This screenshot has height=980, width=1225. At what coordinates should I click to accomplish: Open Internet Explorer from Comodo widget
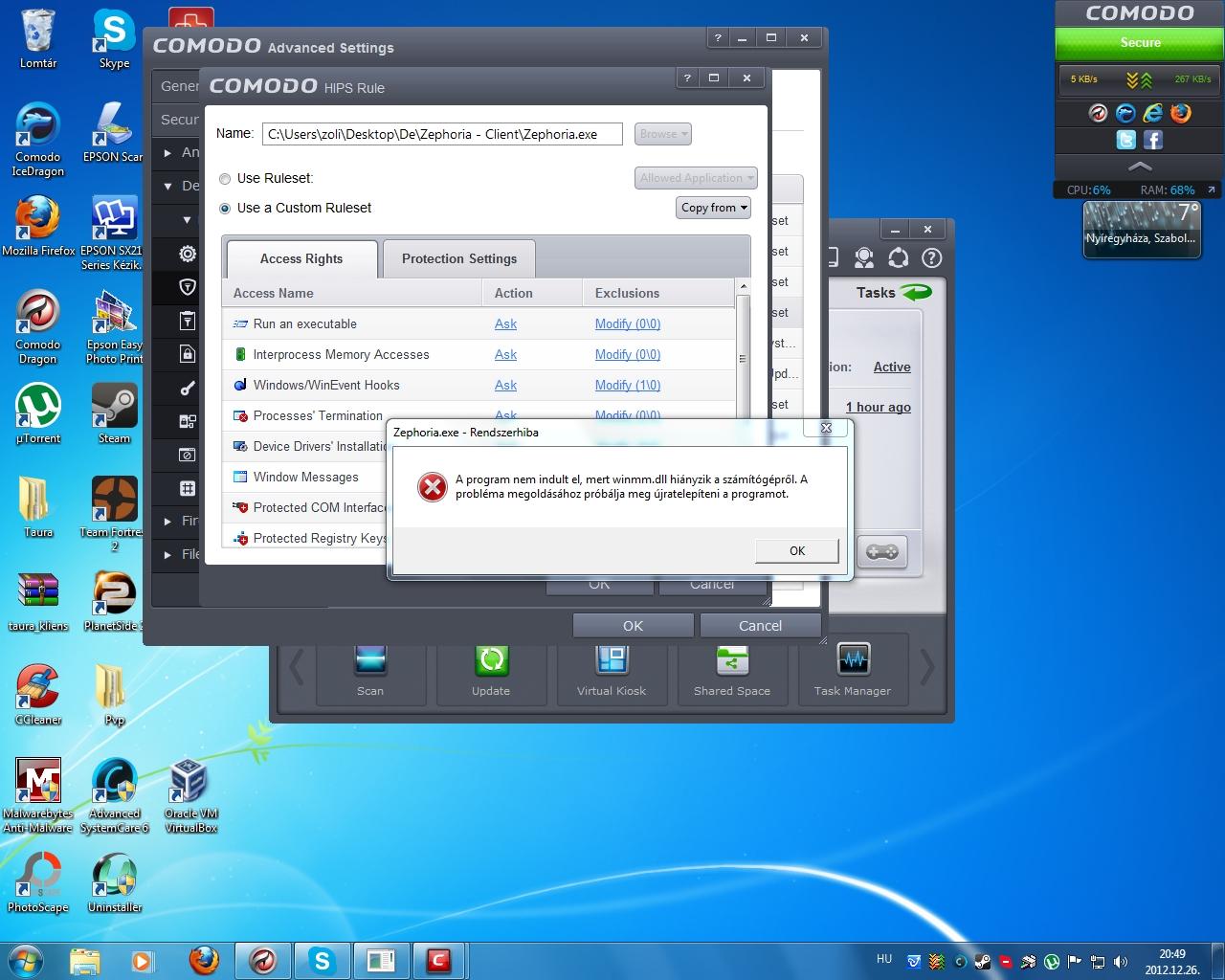coord(1153,113)
